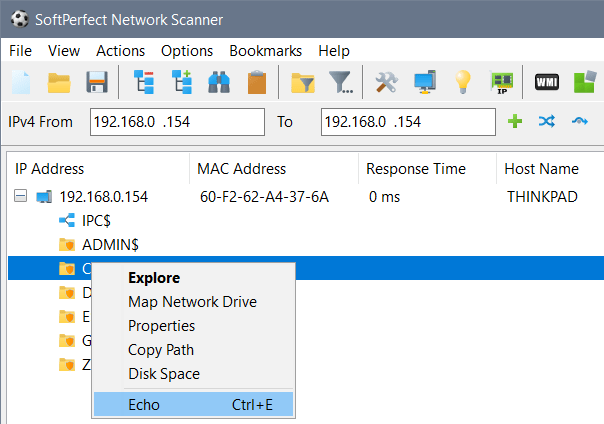Click the expand tree toolbar icon

click(x=182, y=82)
